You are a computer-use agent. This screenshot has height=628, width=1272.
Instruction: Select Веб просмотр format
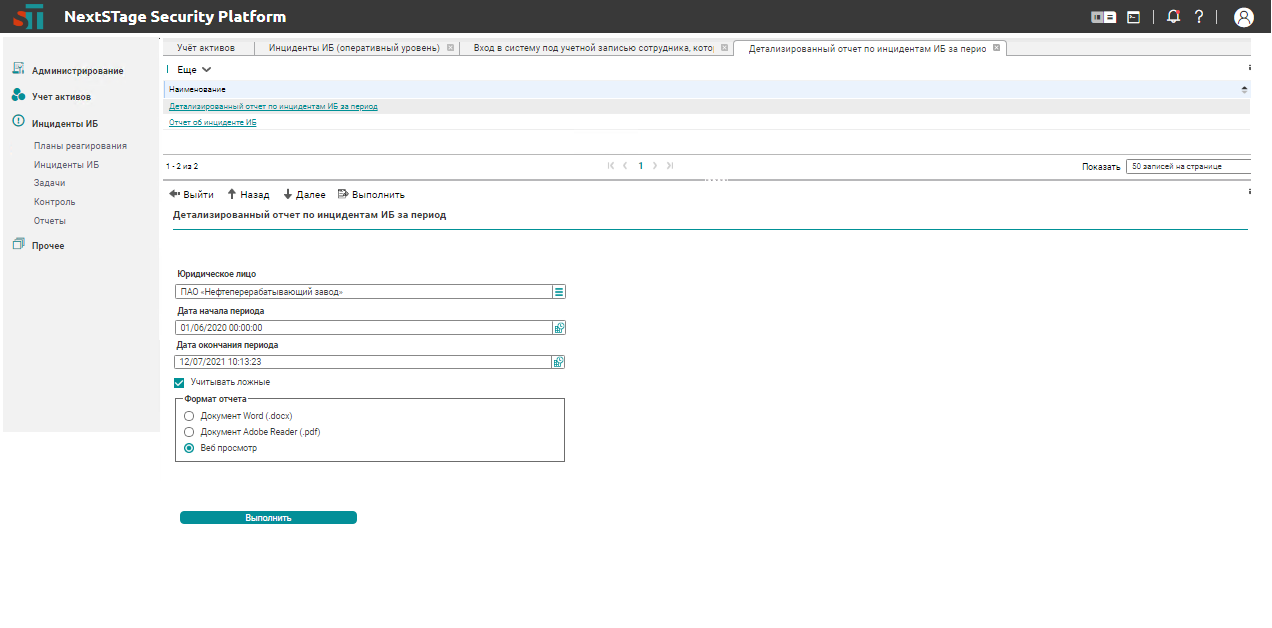tap(189, 448)
